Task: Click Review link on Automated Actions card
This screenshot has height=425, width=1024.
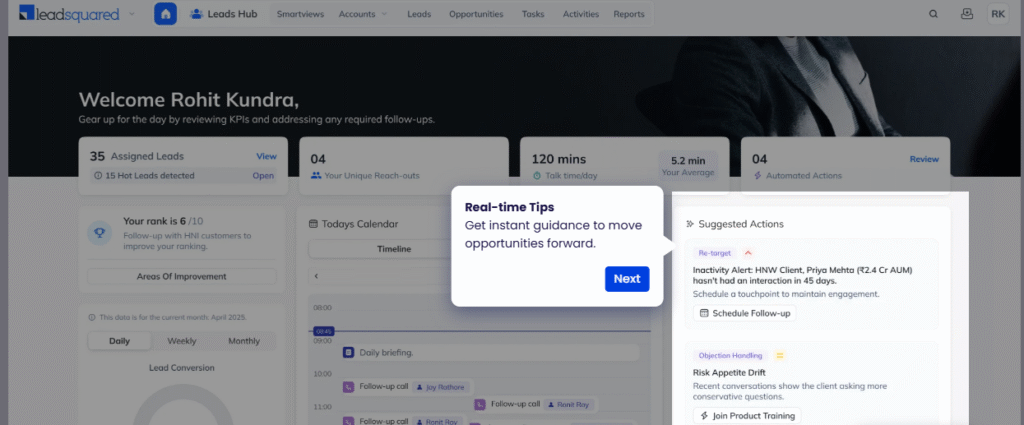Action: coord(924,159)
